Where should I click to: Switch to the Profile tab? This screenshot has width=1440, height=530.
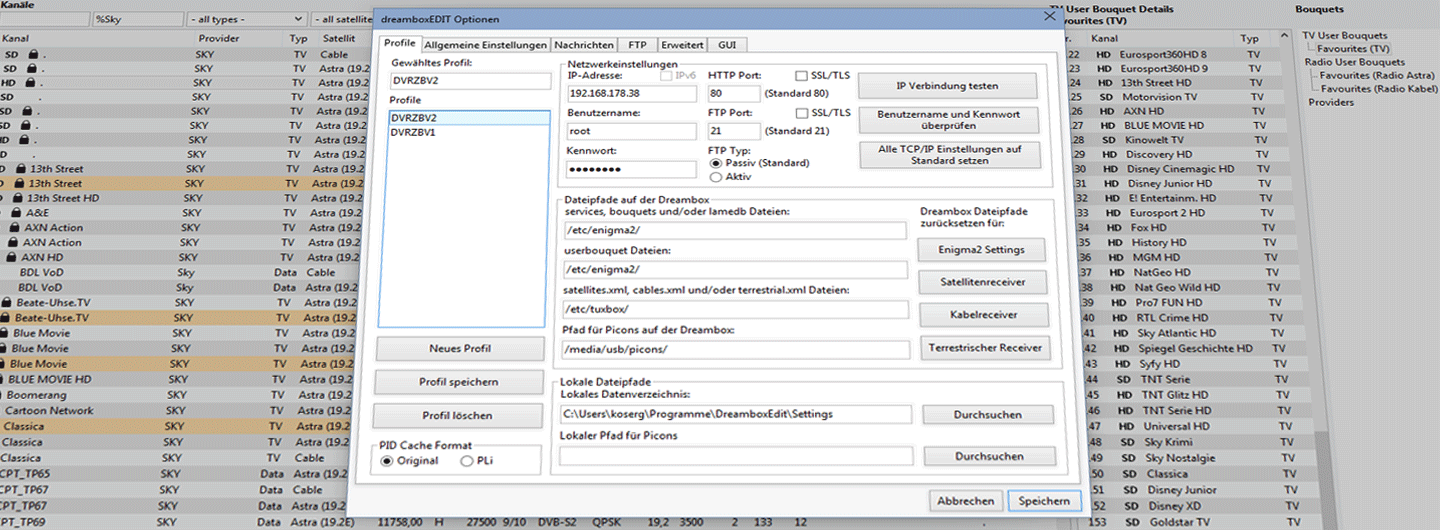pos(400,44)
